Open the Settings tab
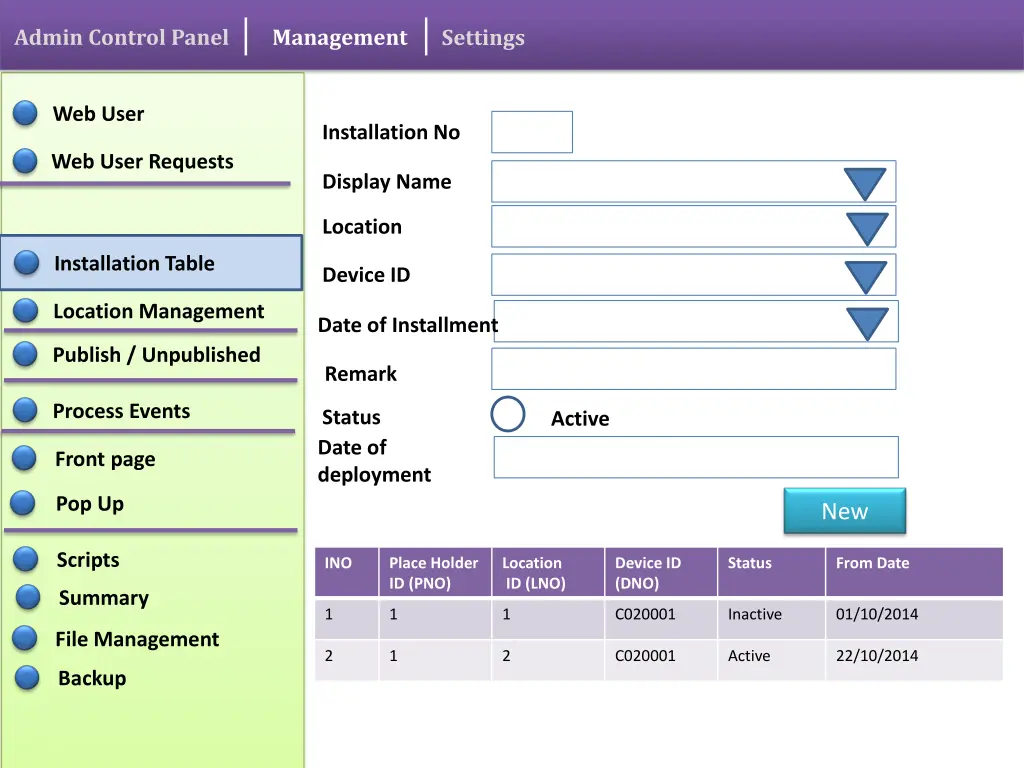This screenshot has width=1024, height=768. [x=483, y=38]
